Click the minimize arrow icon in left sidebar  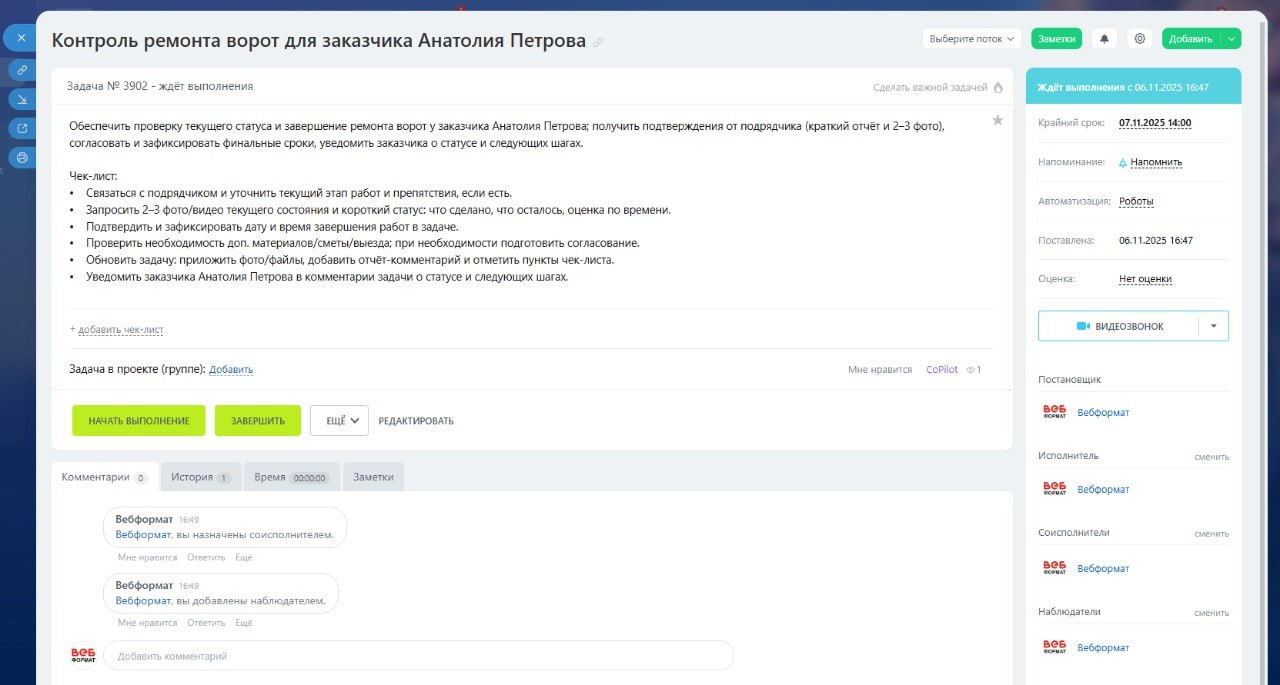(x=22, y=99)
